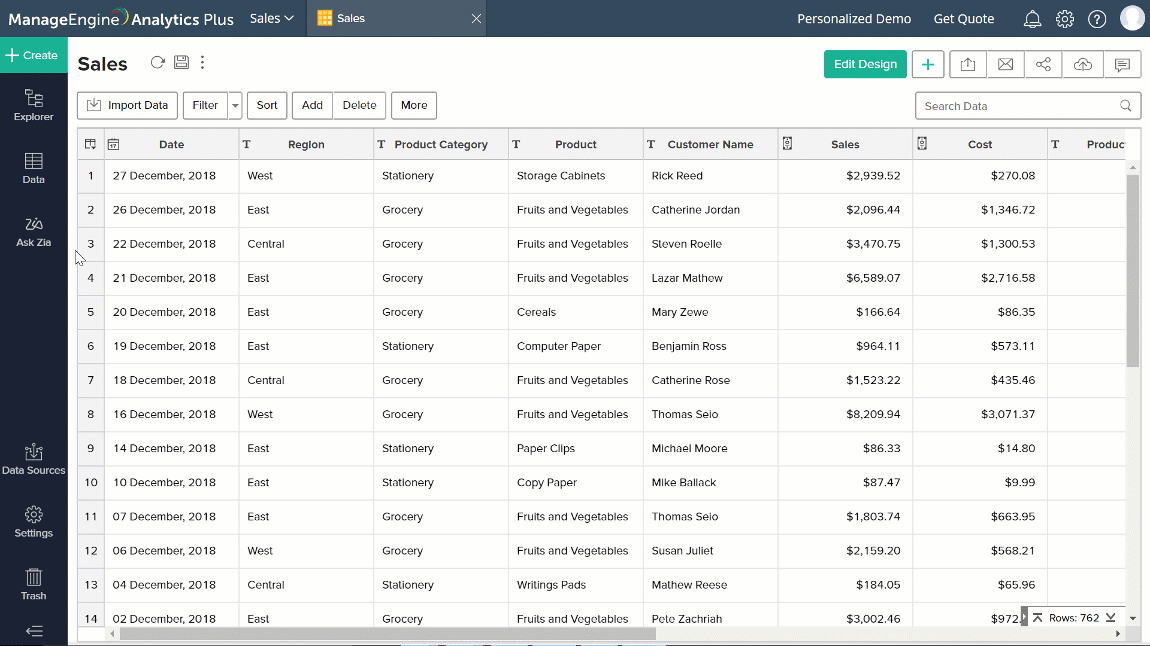This screenshot has height=646, width=1150.
Task: Open the notifications bell icon
Action: (x=1032, y=19)
